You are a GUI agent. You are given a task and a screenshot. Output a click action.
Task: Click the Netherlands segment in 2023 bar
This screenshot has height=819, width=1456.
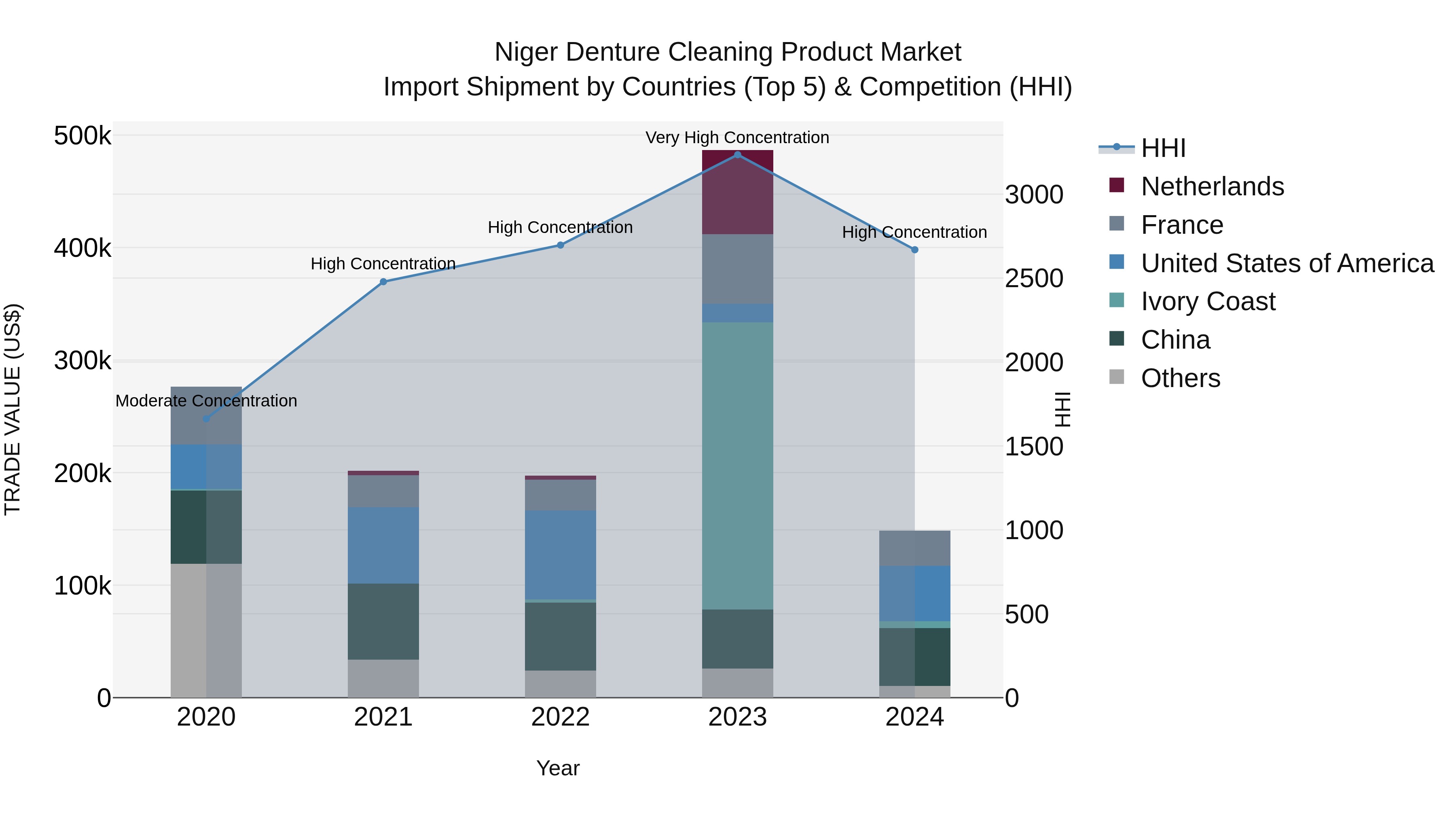(x=737, y=192)
